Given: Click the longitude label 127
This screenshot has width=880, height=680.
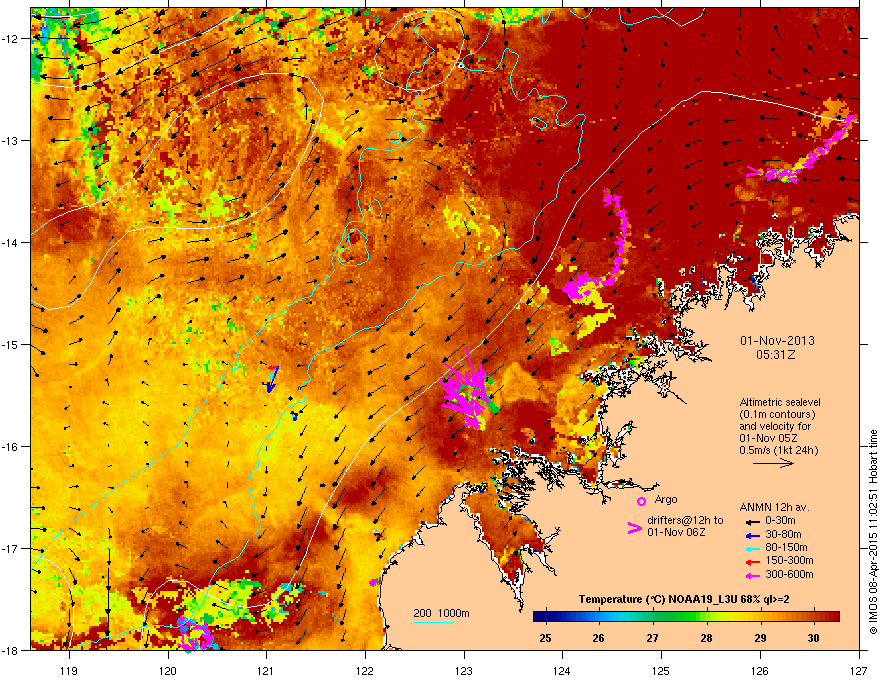Looking at the screenshot, I should (859, 670).
